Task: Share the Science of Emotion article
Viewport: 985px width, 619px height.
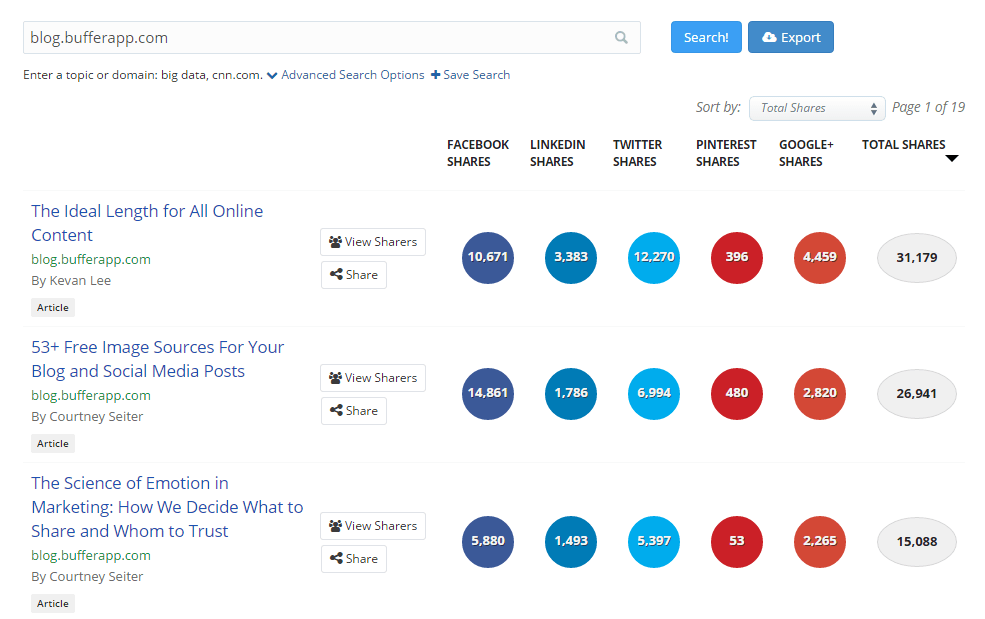Action: click(x=354, y=559)
